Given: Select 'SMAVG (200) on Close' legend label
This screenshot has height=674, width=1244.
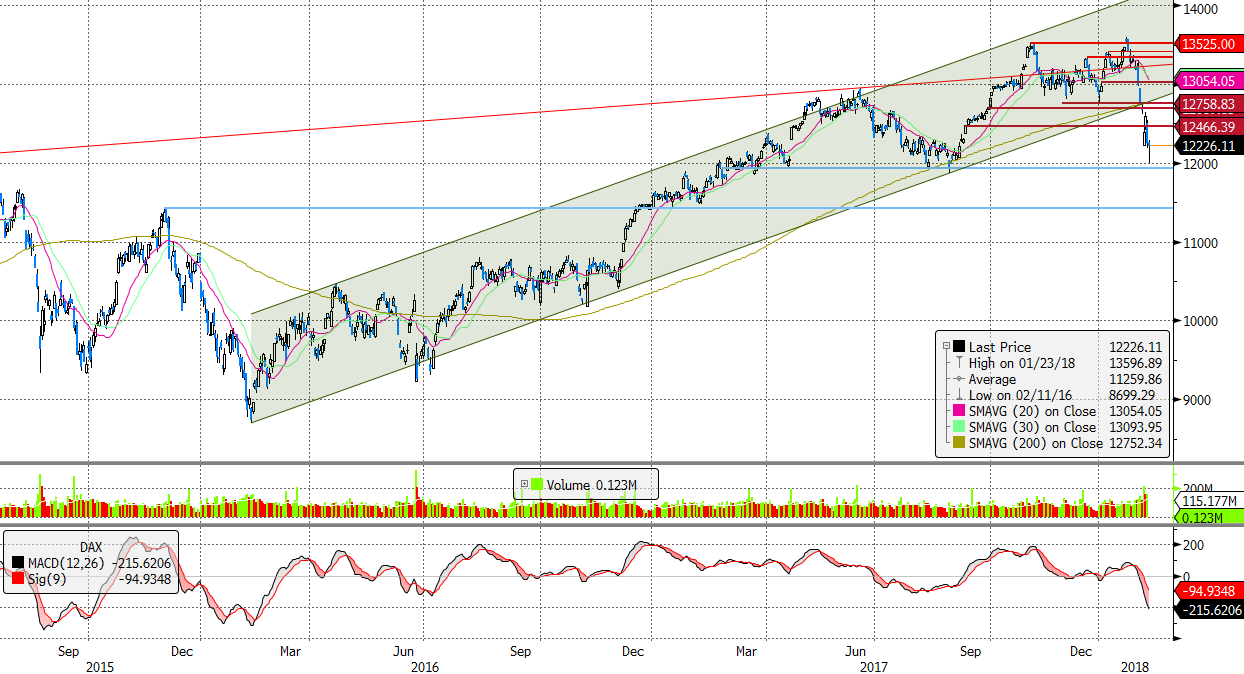Looking at the screenshot, I should 1036,443.
